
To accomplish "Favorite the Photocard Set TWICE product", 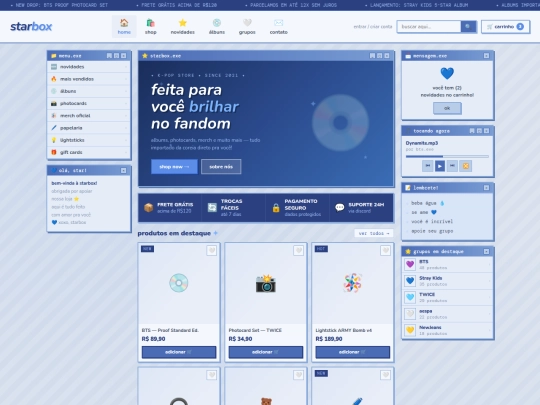I will click(x=299, y=250).
